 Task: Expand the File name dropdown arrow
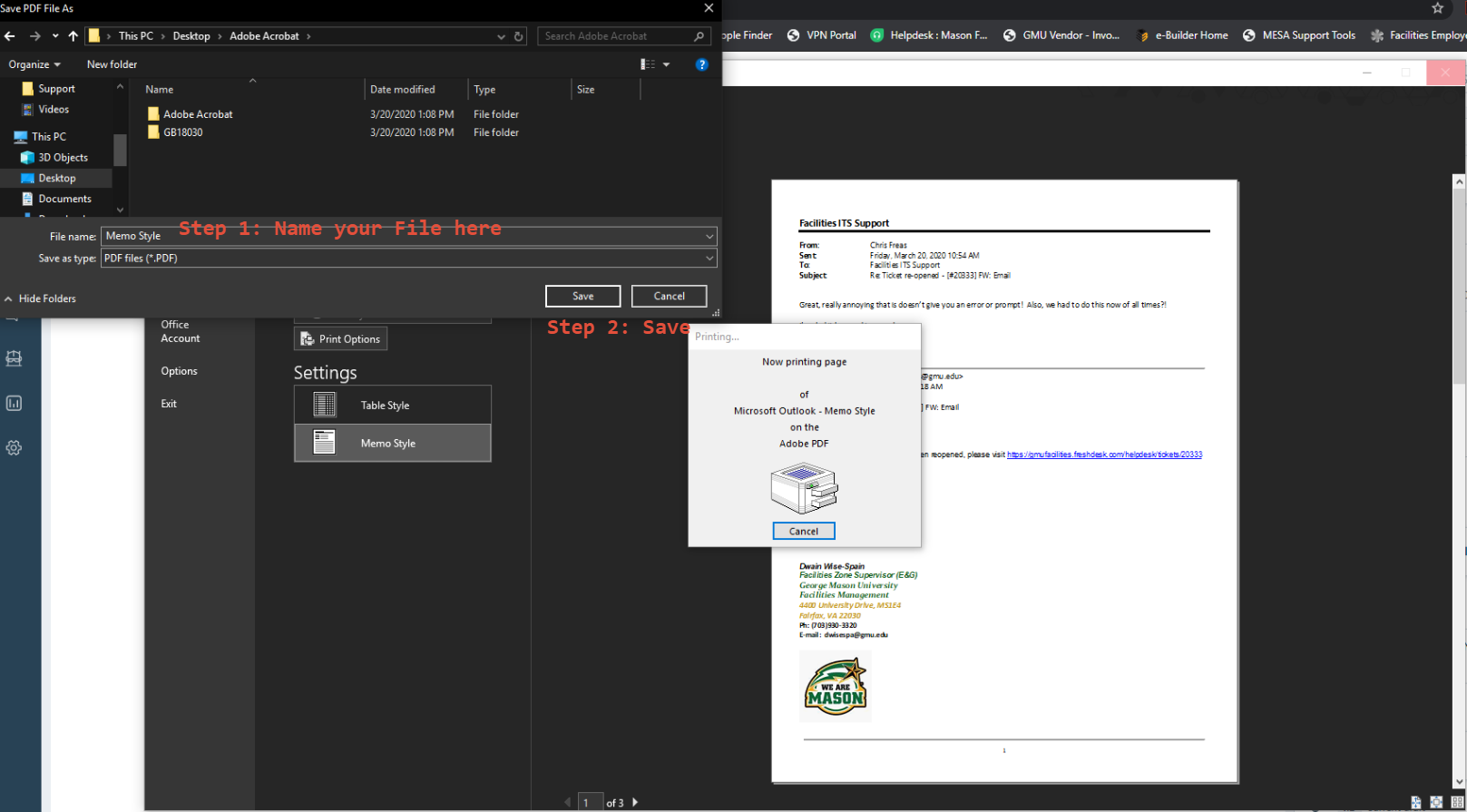coord(709,236)
